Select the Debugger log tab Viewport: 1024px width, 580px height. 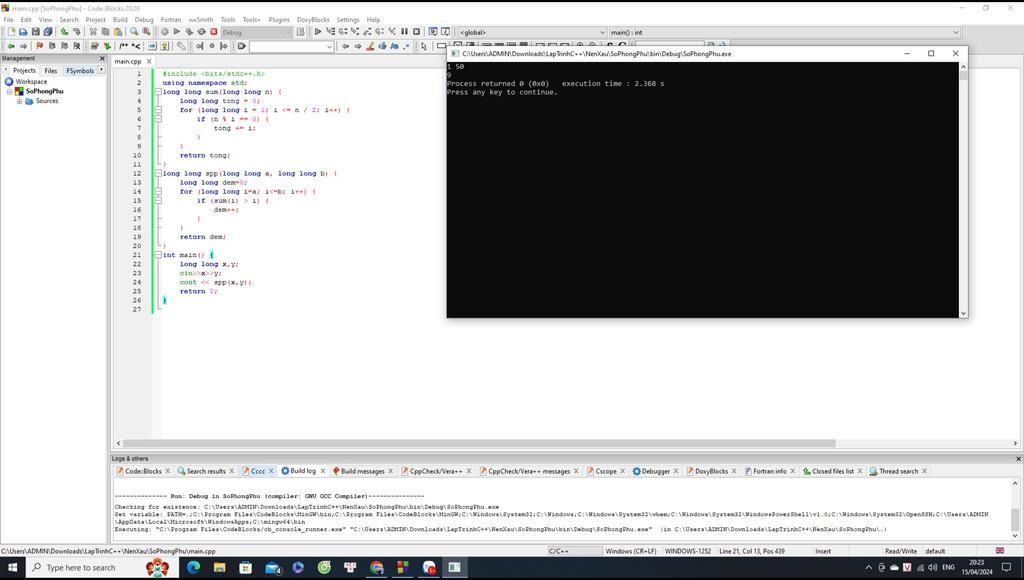pyautogui.click(x=656, y=472)
